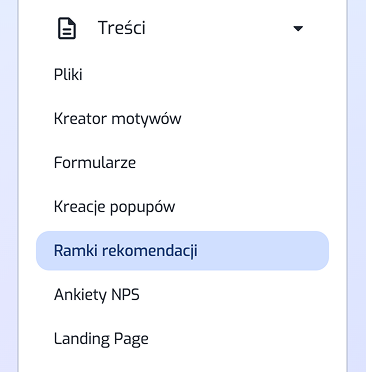This screenshot has height=372, width=366.
Task: Click the Treści section title text
Action: coord(122,28)
